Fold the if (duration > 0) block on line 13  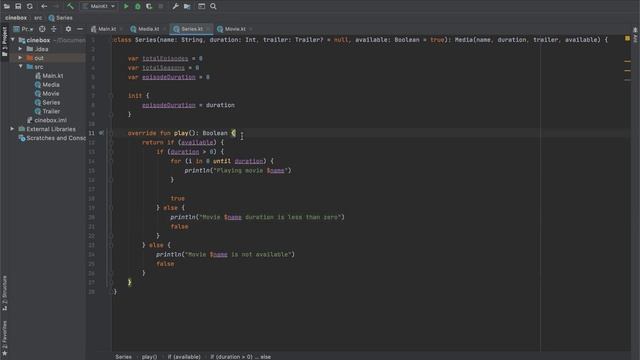tap(111, 152)
